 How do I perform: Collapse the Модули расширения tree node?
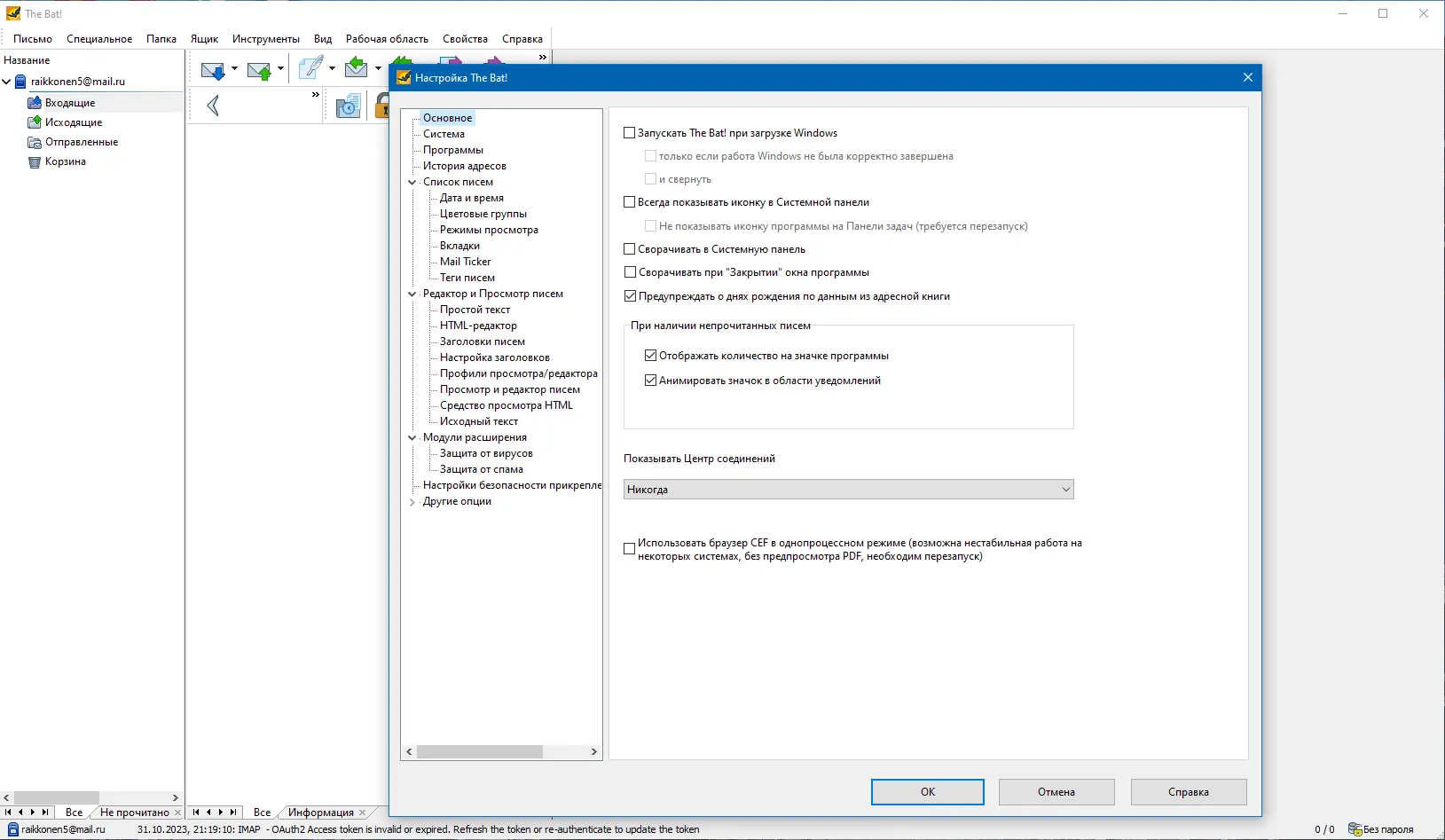tap(412, 437)
